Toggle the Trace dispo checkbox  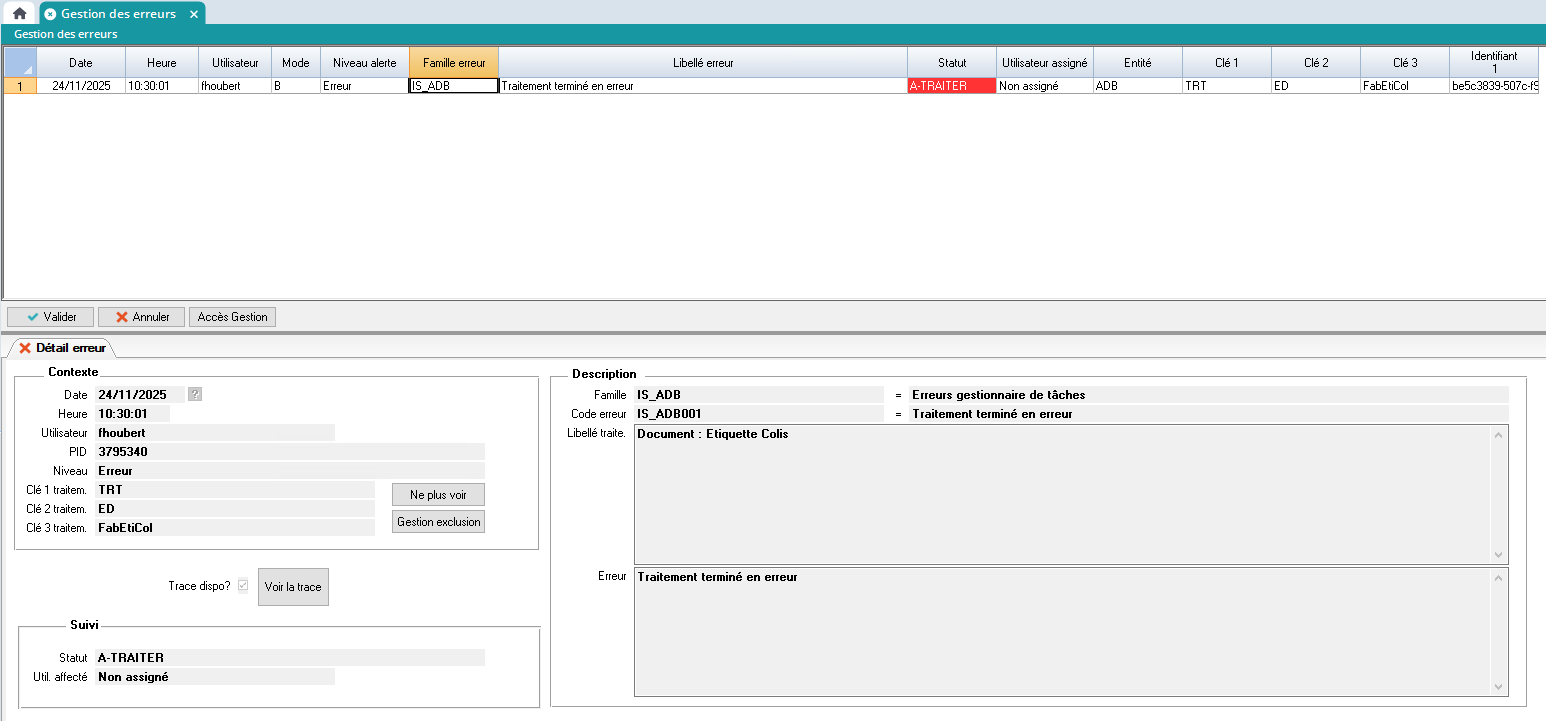242,585
